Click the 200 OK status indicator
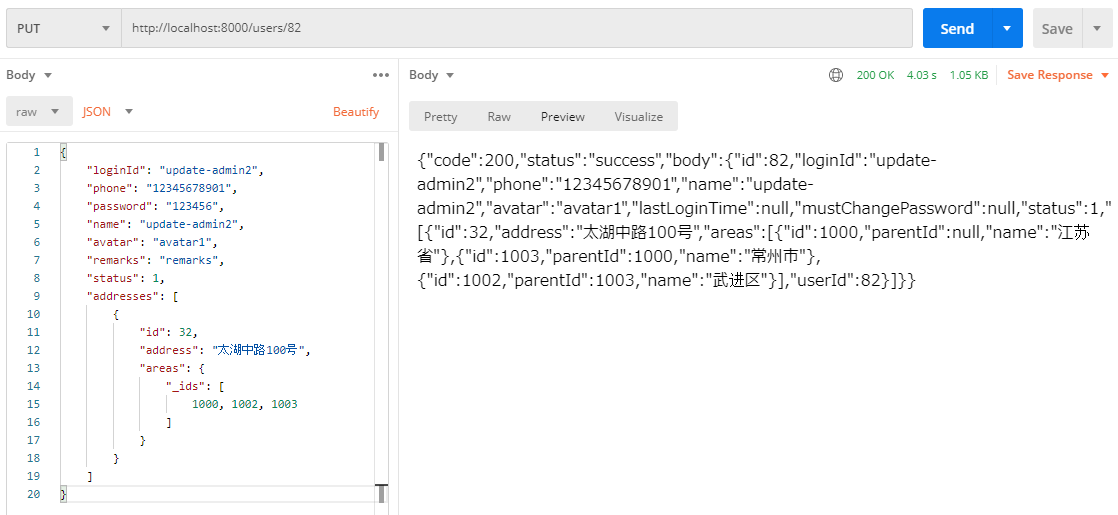The height and width of the screenshot is (515, 1118). (875, 75)
